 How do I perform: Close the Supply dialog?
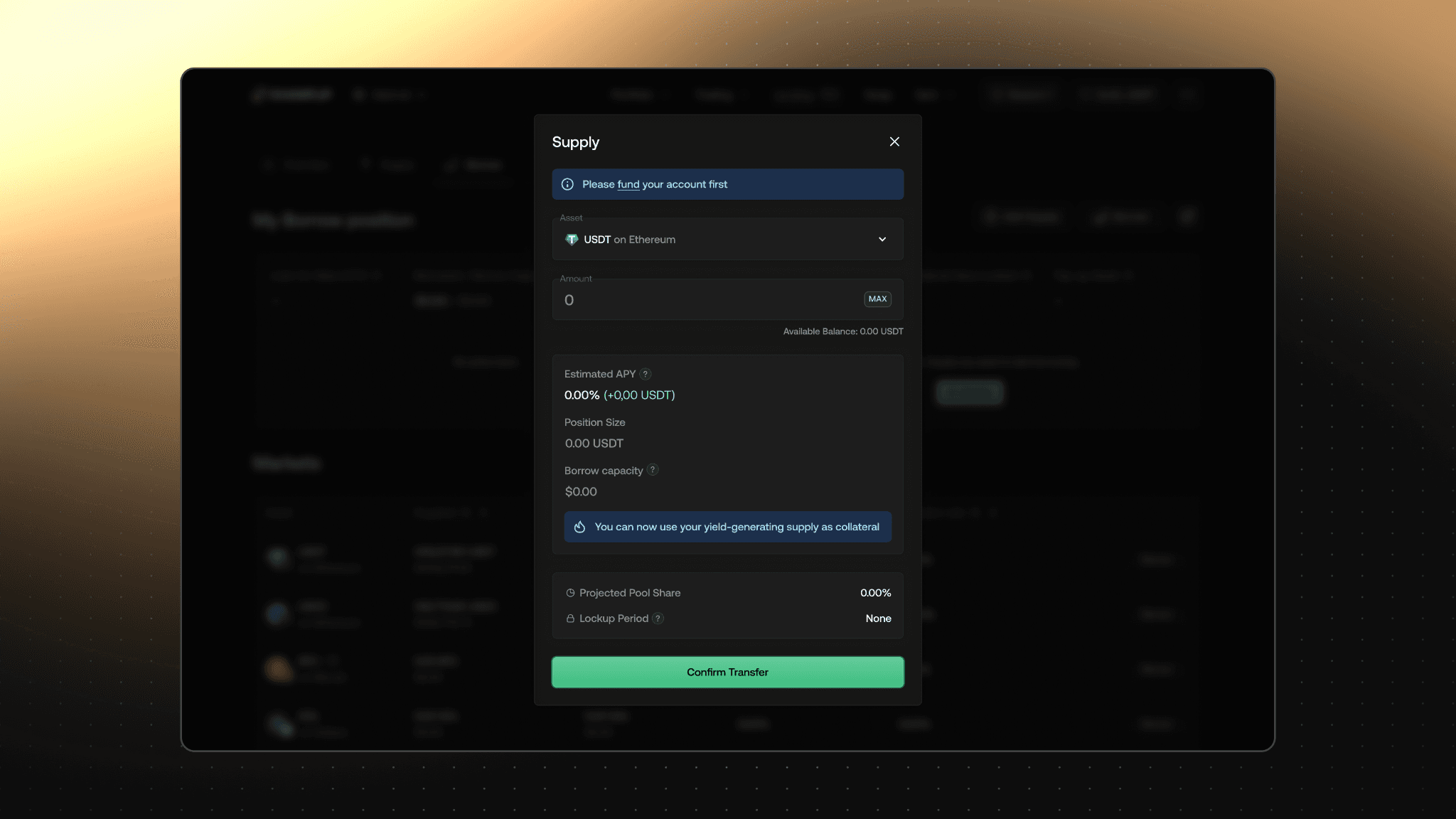[894, 141]
